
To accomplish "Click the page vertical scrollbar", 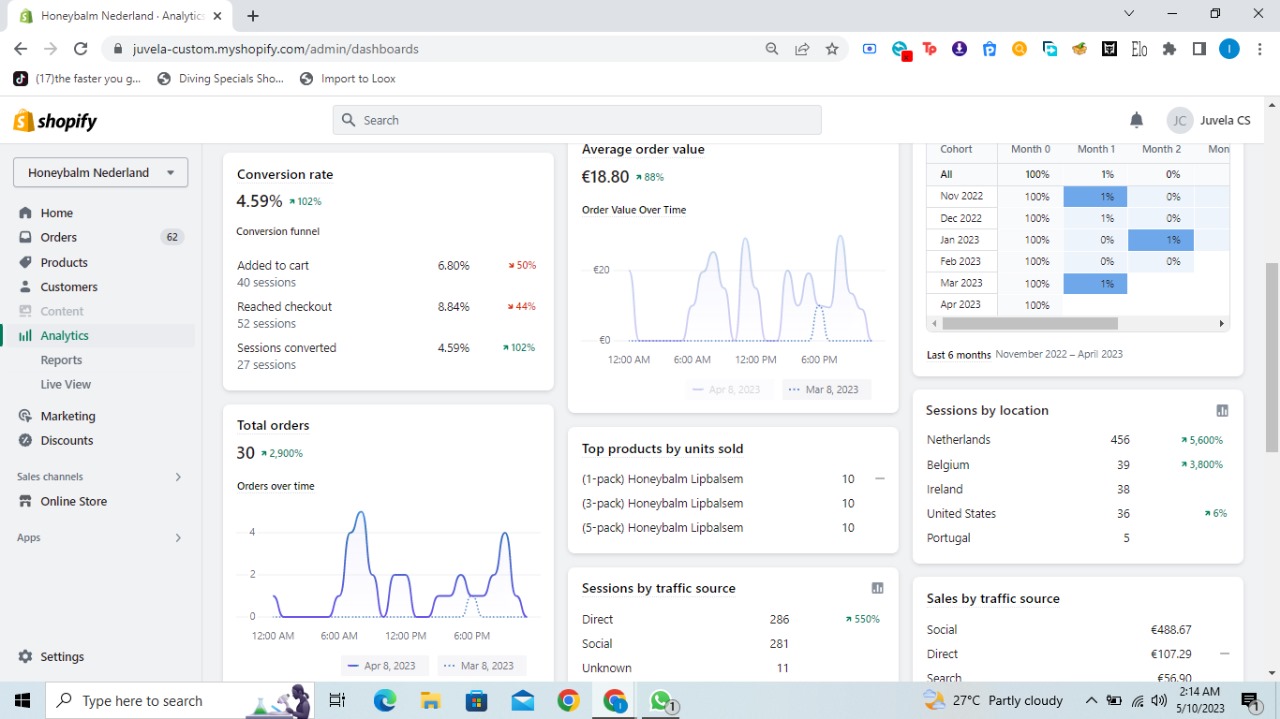I will point(1272,357).
